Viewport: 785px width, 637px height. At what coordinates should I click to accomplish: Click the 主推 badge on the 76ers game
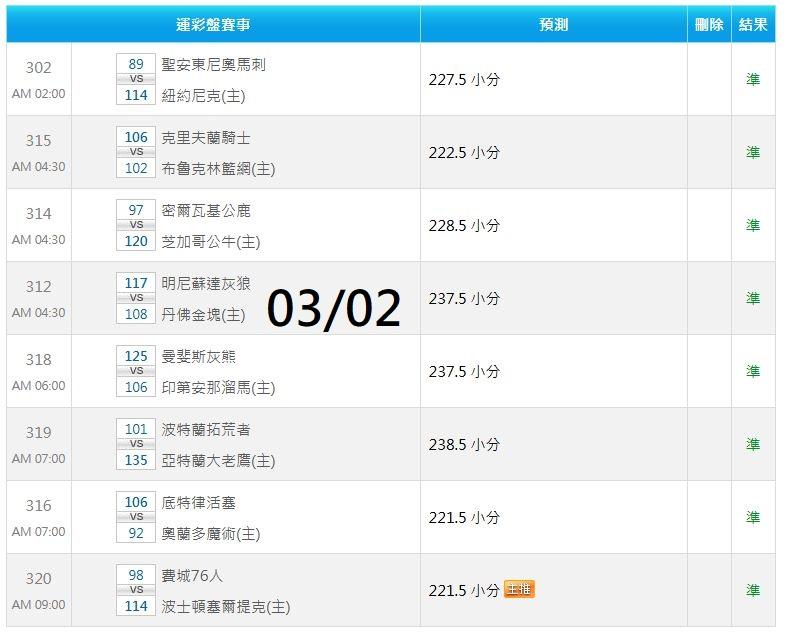click(519, 590)
